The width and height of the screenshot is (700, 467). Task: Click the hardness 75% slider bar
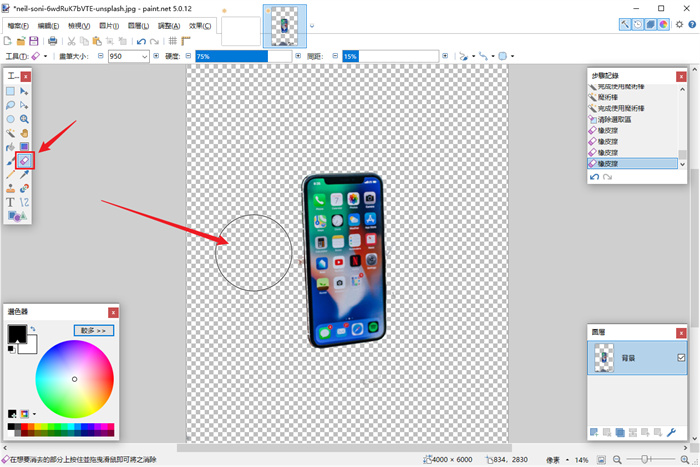click(230, 57)
